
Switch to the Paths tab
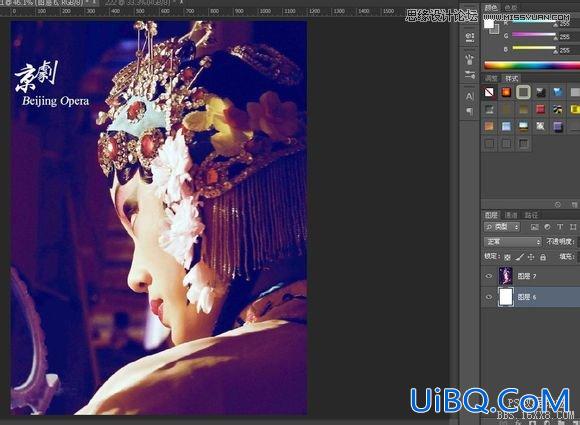pyautogui.click(x=531, y=215)
